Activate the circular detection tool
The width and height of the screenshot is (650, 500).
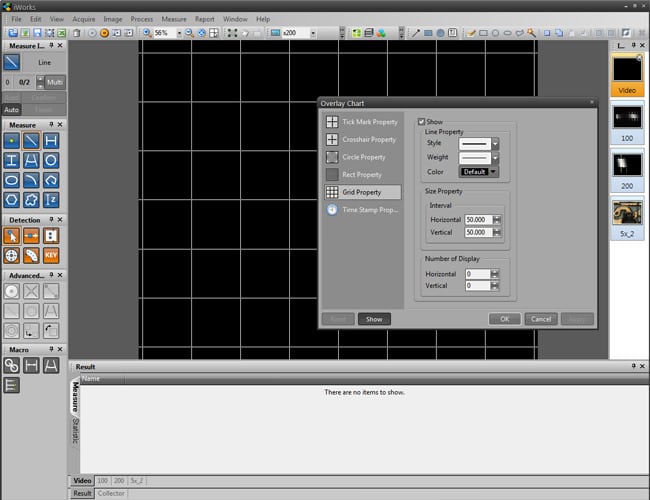[12, 255]
